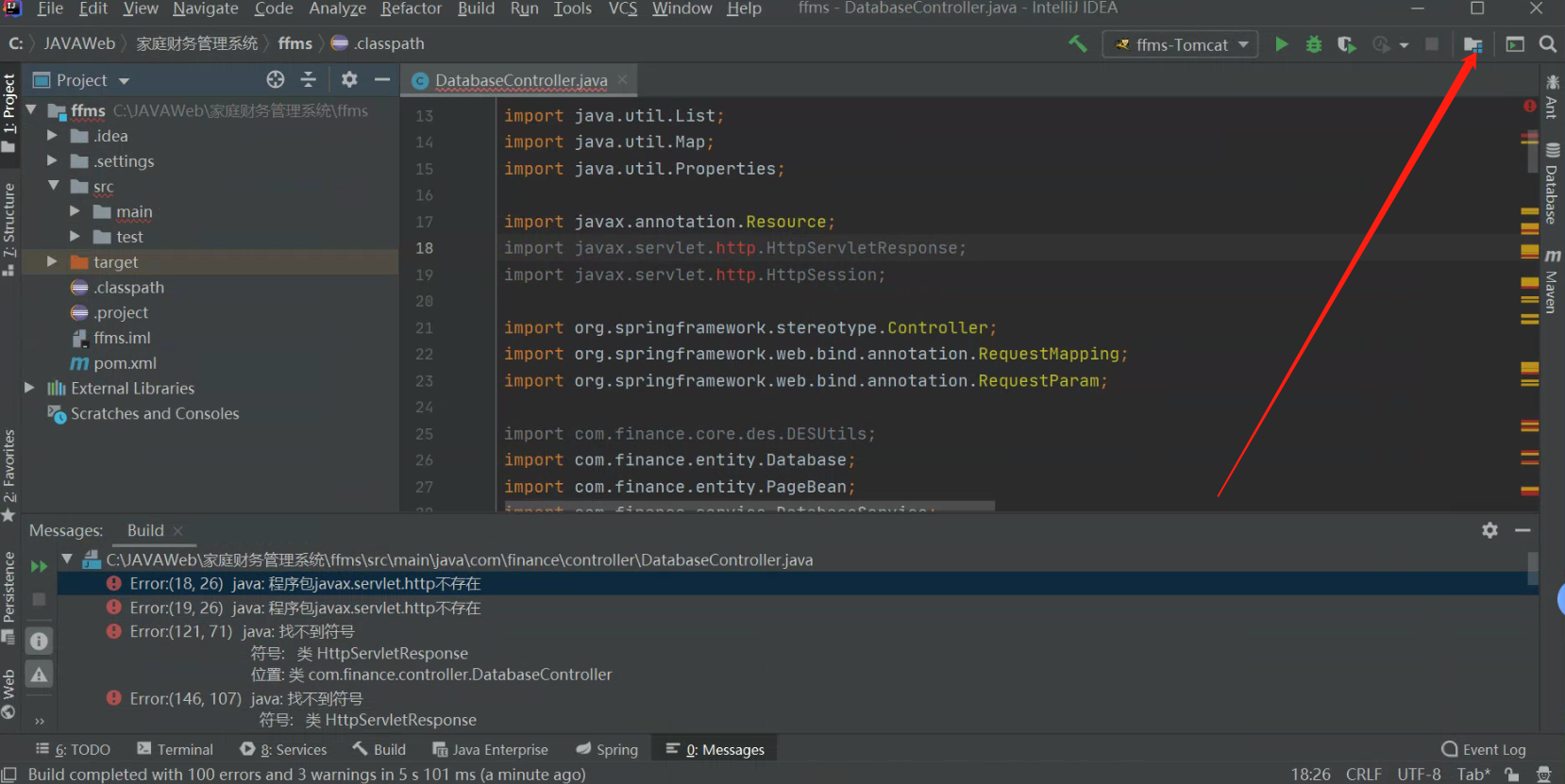This screenshot has height=784, width=1565.
Task: Open the ffms-Tomcat run configuration dropdown
Action: tap(1180, 44)
